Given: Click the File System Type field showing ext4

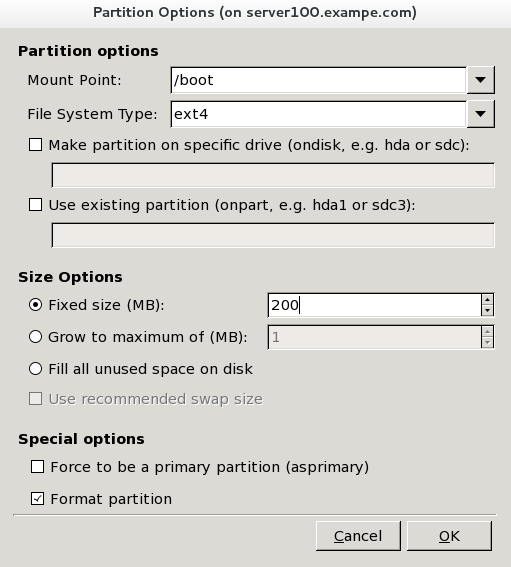Looking at the screenshot, I should point(319,114).
